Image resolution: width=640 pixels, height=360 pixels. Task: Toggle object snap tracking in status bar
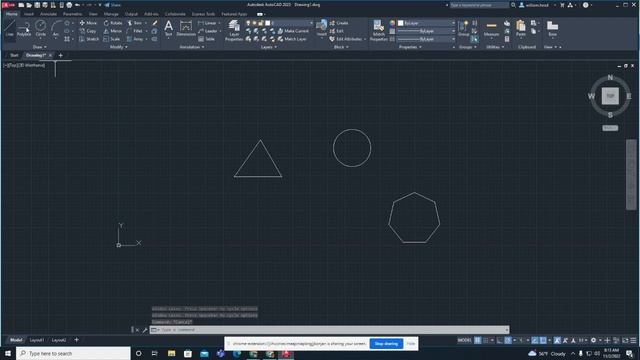click(535, 340)
